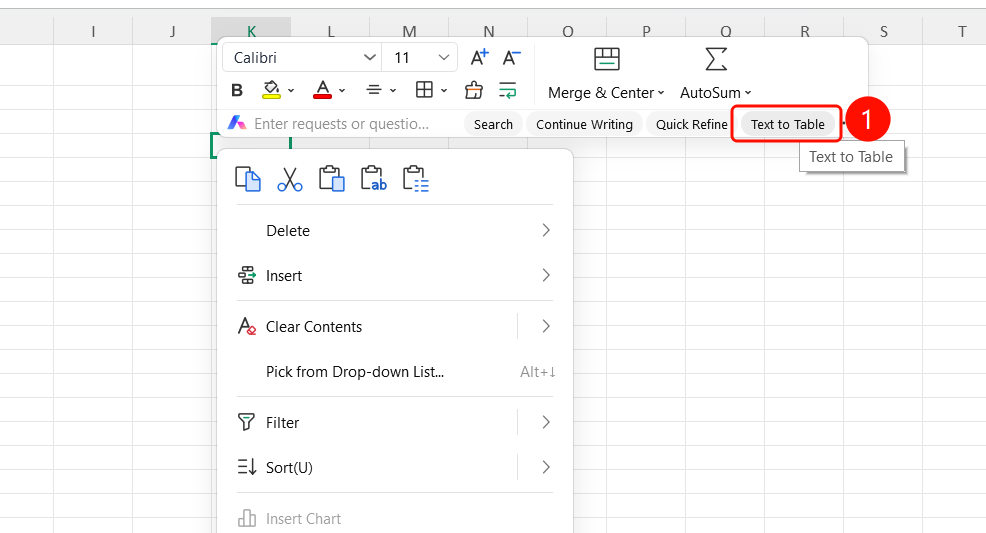986x533 pixels.
Task: Click the Paste icon
Action: [331, 179]
